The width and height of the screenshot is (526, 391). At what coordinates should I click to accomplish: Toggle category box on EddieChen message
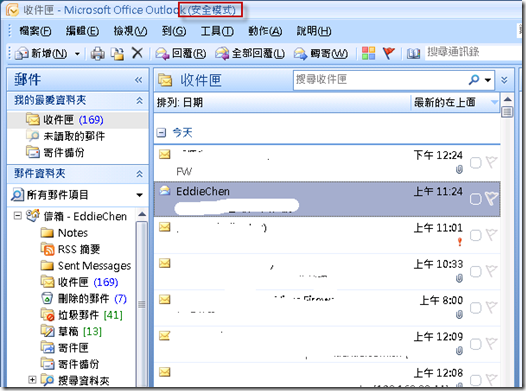coord(475,199)
